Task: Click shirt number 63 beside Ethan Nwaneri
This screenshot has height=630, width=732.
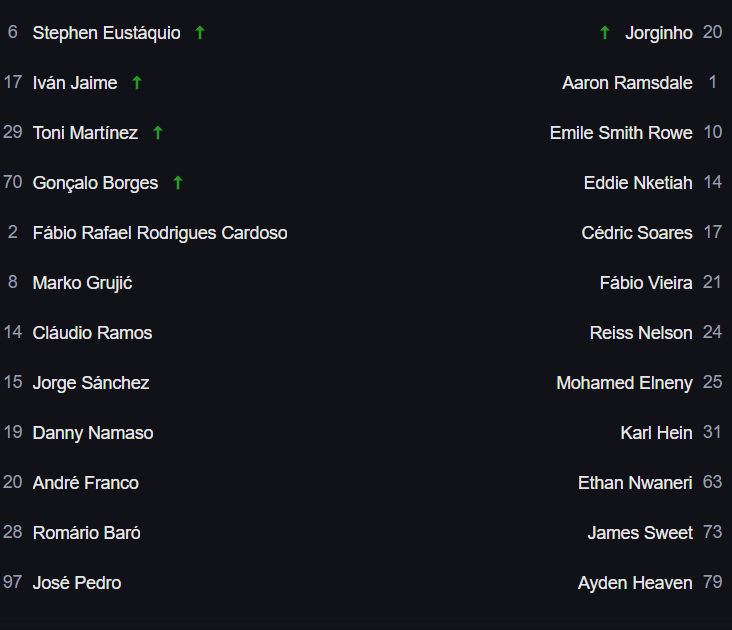Action: click(712, 482)
